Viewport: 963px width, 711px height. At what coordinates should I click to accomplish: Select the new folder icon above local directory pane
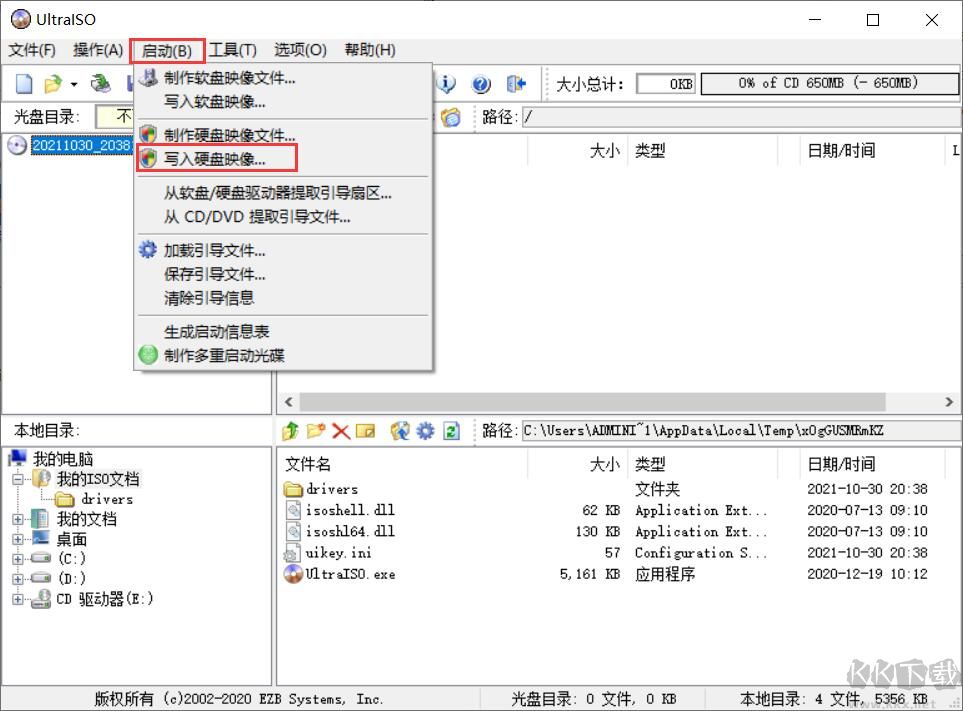(315, 431)
